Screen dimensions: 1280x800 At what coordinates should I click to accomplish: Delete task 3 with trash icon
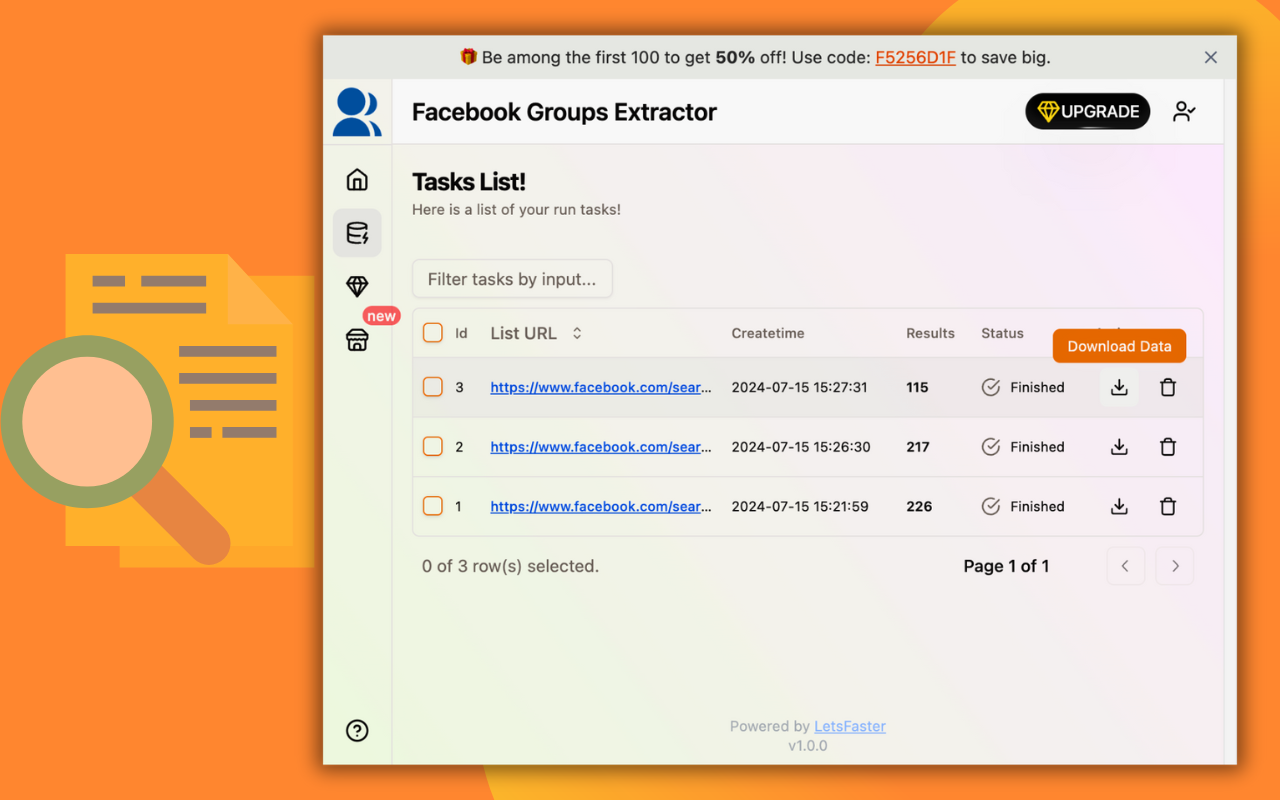(1168, 387)
